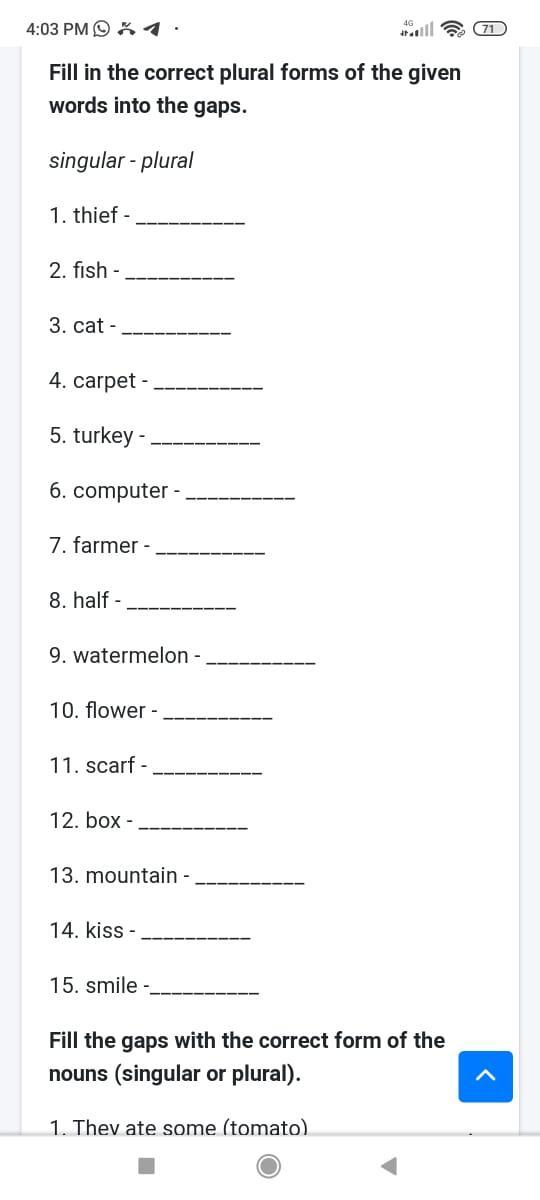Tap the recent apps square button
This screenshot has height=1200, width=540.
point(146,1166)
